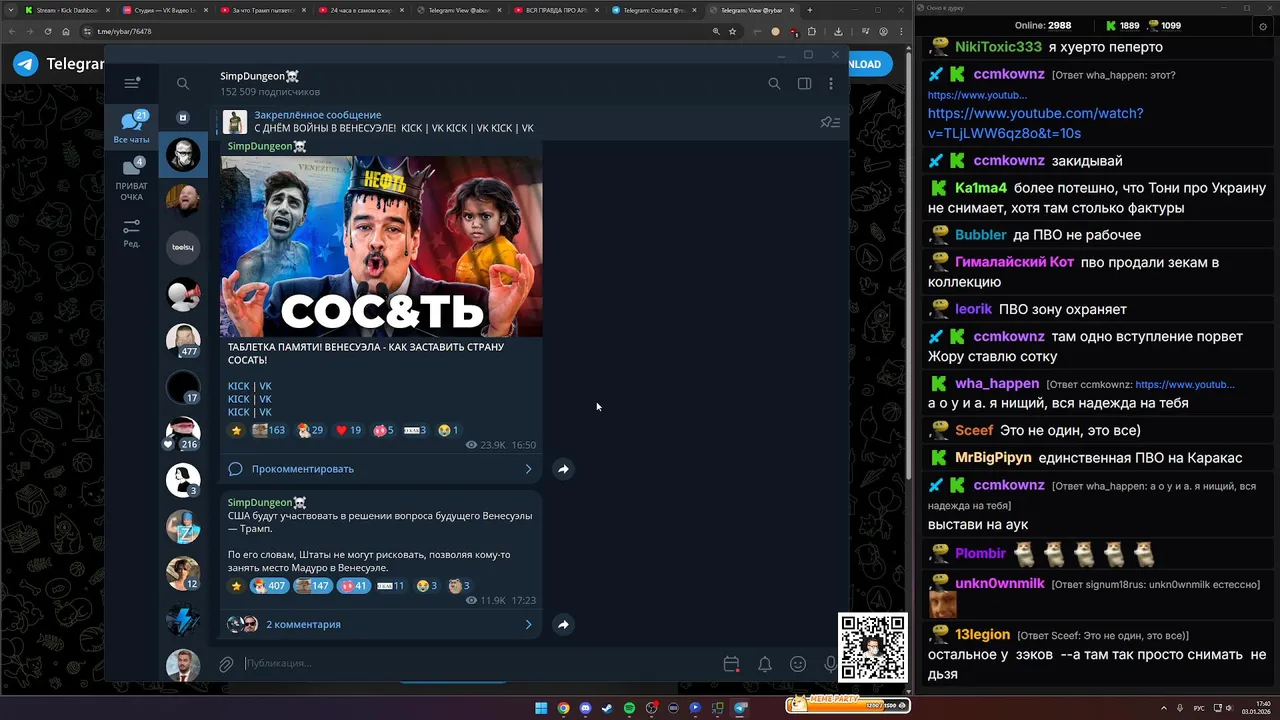Viewport: 1280px width, 720px height.
Task: Open chat with 477 unread badge
Action: (x=183, y=340)
